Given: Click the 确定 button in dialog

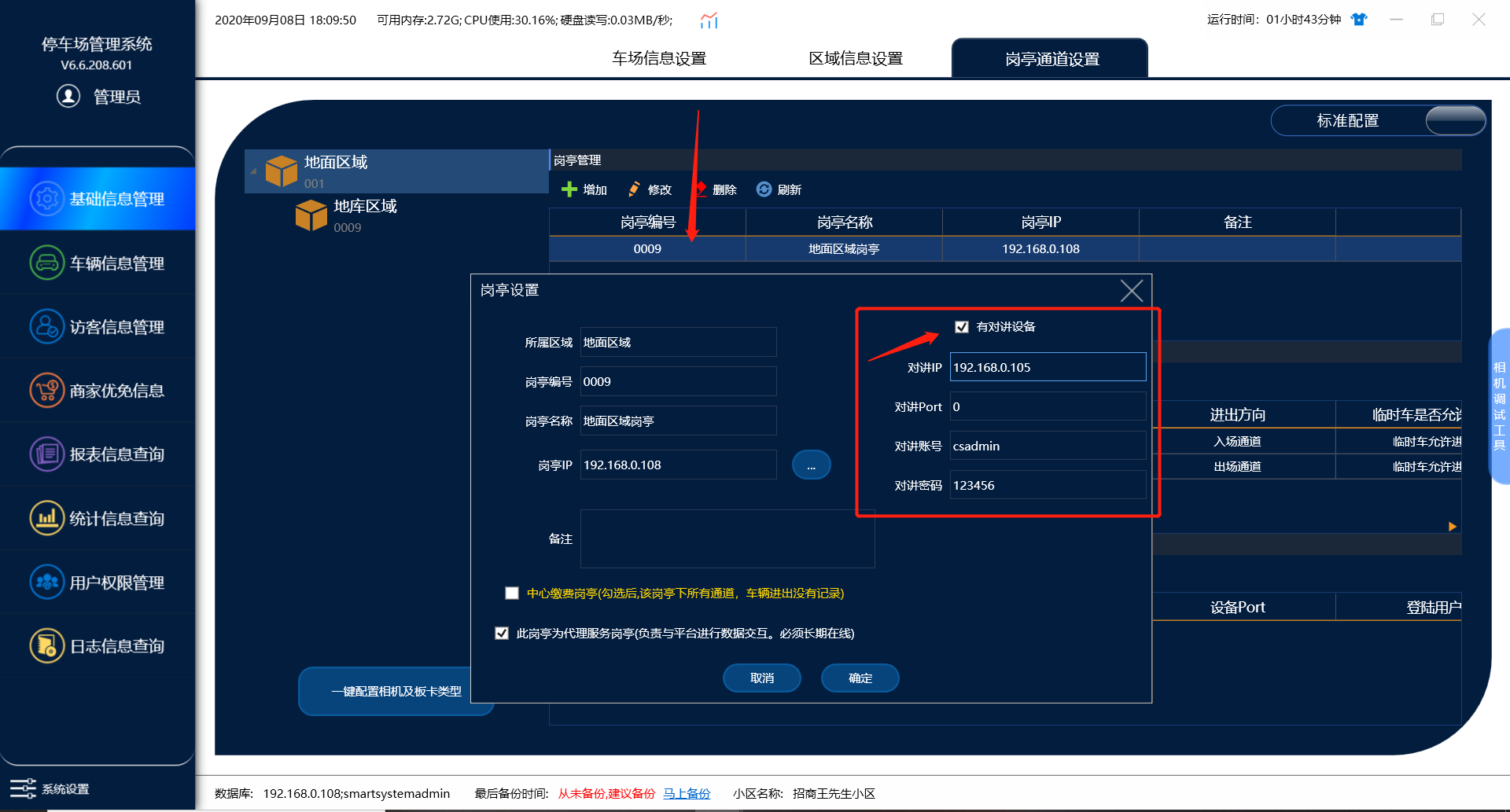Looking at the screenshot, I should (860, 678).
